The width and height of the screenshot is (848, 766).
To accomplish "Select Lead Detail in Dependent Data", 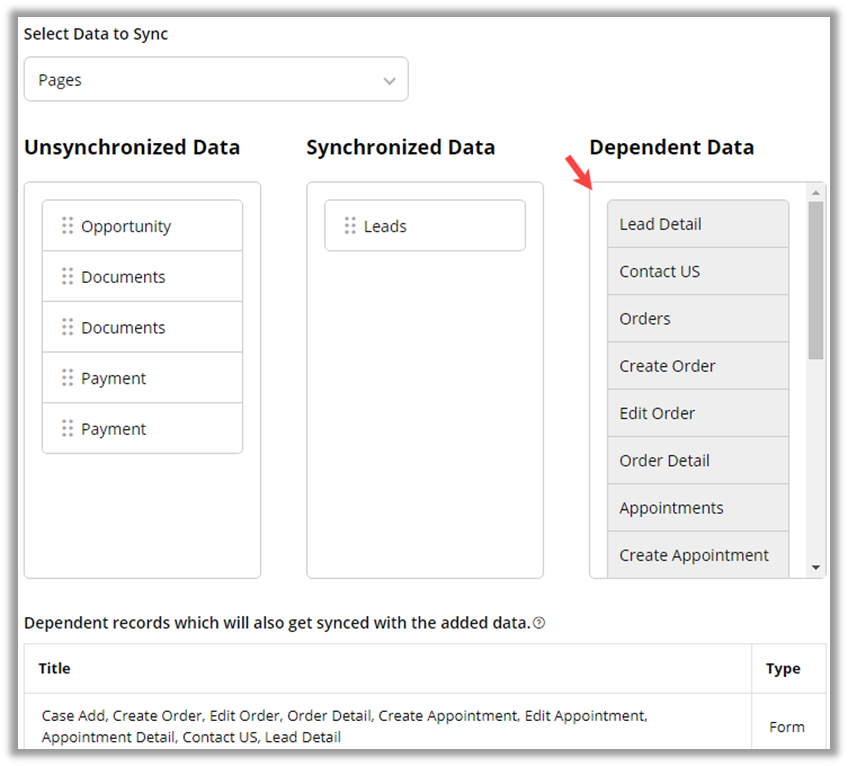I will pos(697,224).
